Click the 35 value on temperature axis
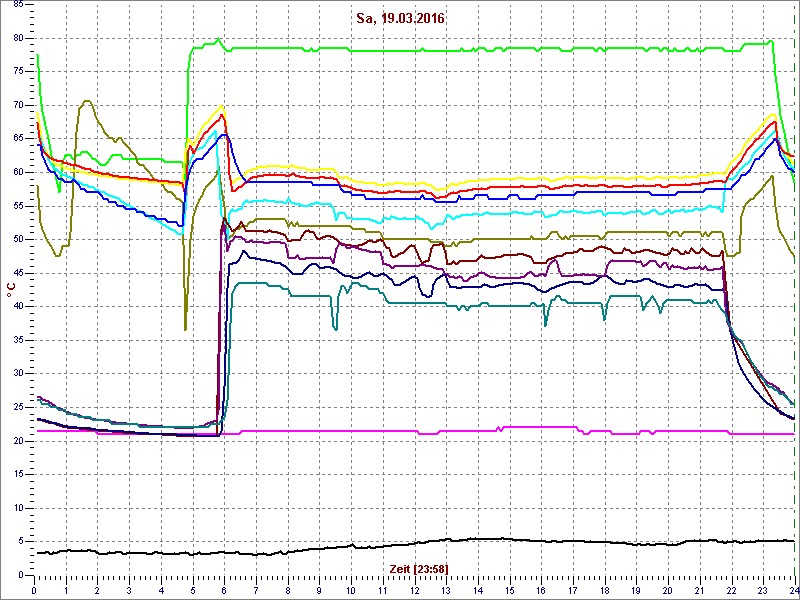This screenshot has height=600, width=800. [17, 340]
